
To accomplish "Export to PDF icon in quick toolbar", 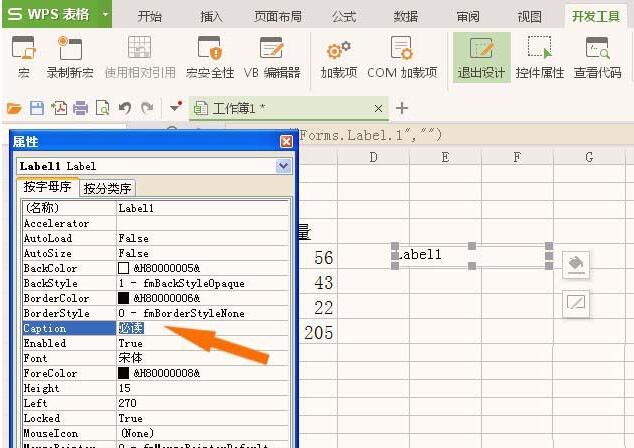I will [59, 108].
